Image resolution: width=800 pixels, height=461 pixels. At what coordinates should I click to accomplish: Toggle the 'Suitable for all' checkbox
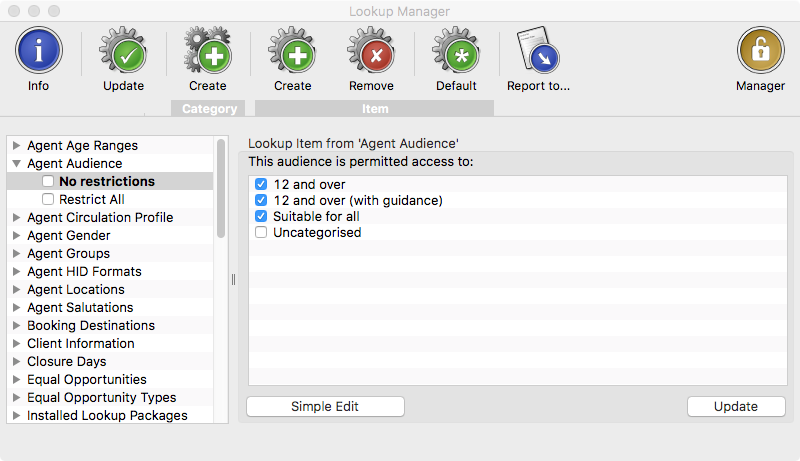[261, 216]
